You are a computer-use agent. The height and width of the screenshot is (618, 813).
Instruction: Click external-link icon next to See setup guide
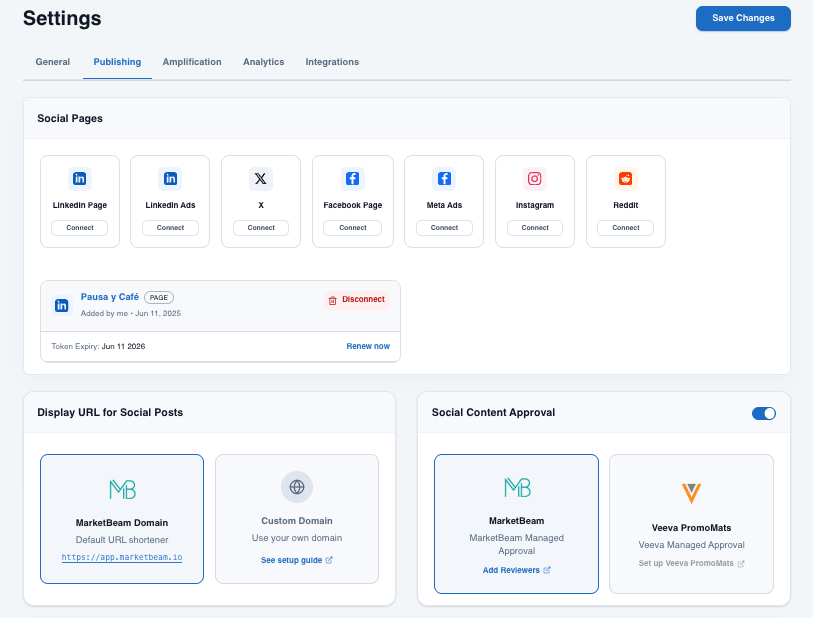tap(329, 560)
